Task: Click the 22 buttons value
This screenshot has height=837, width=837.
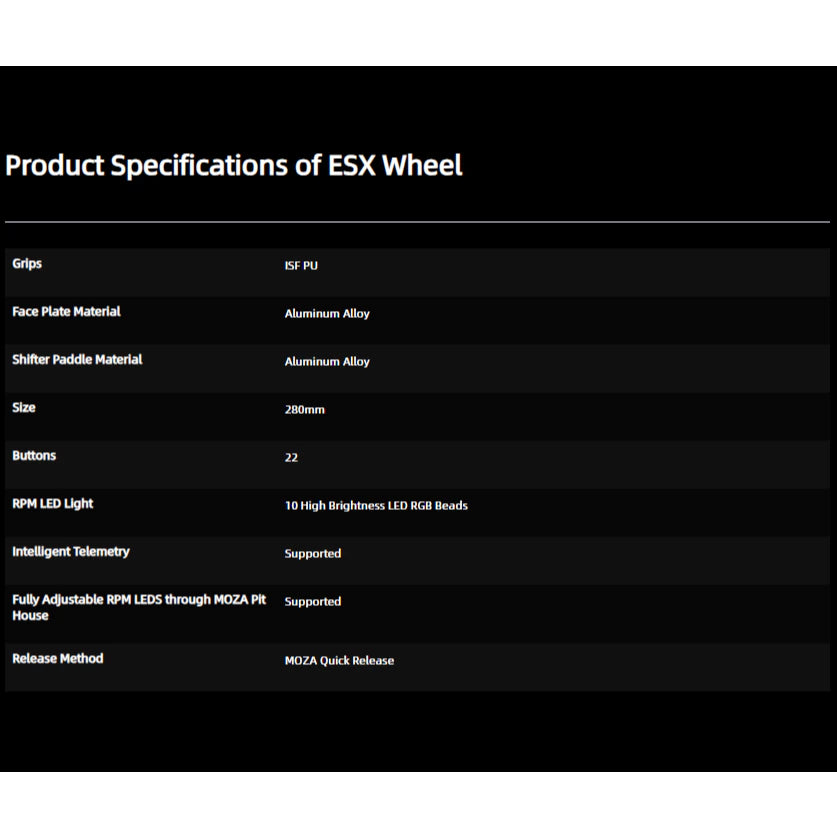Action: click(291, 458)
